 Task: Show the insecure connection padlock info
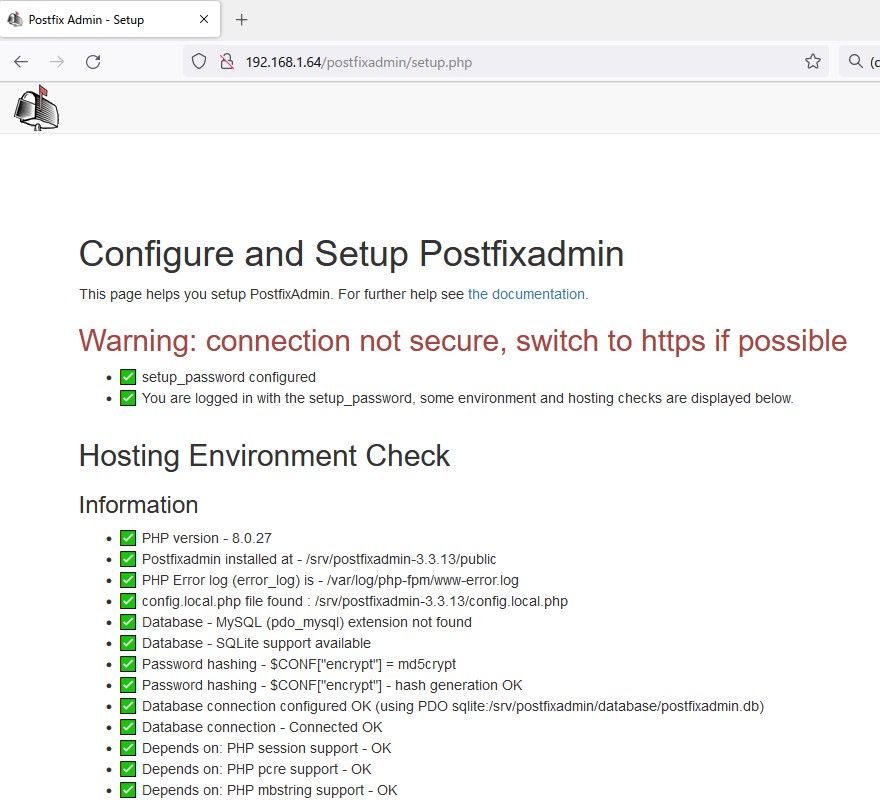[x=227, y=61]
